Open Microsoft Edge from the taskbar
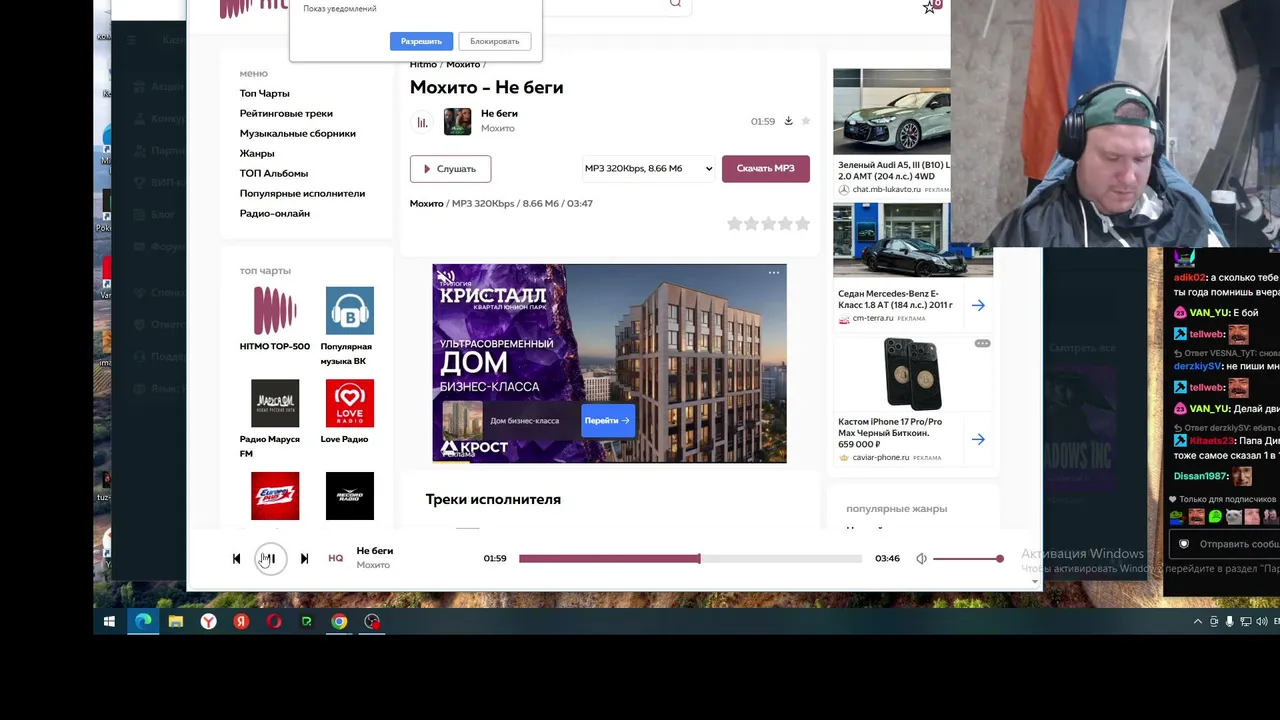Image resolution: width=1280 pixels, height=720 pixels. 143,622
